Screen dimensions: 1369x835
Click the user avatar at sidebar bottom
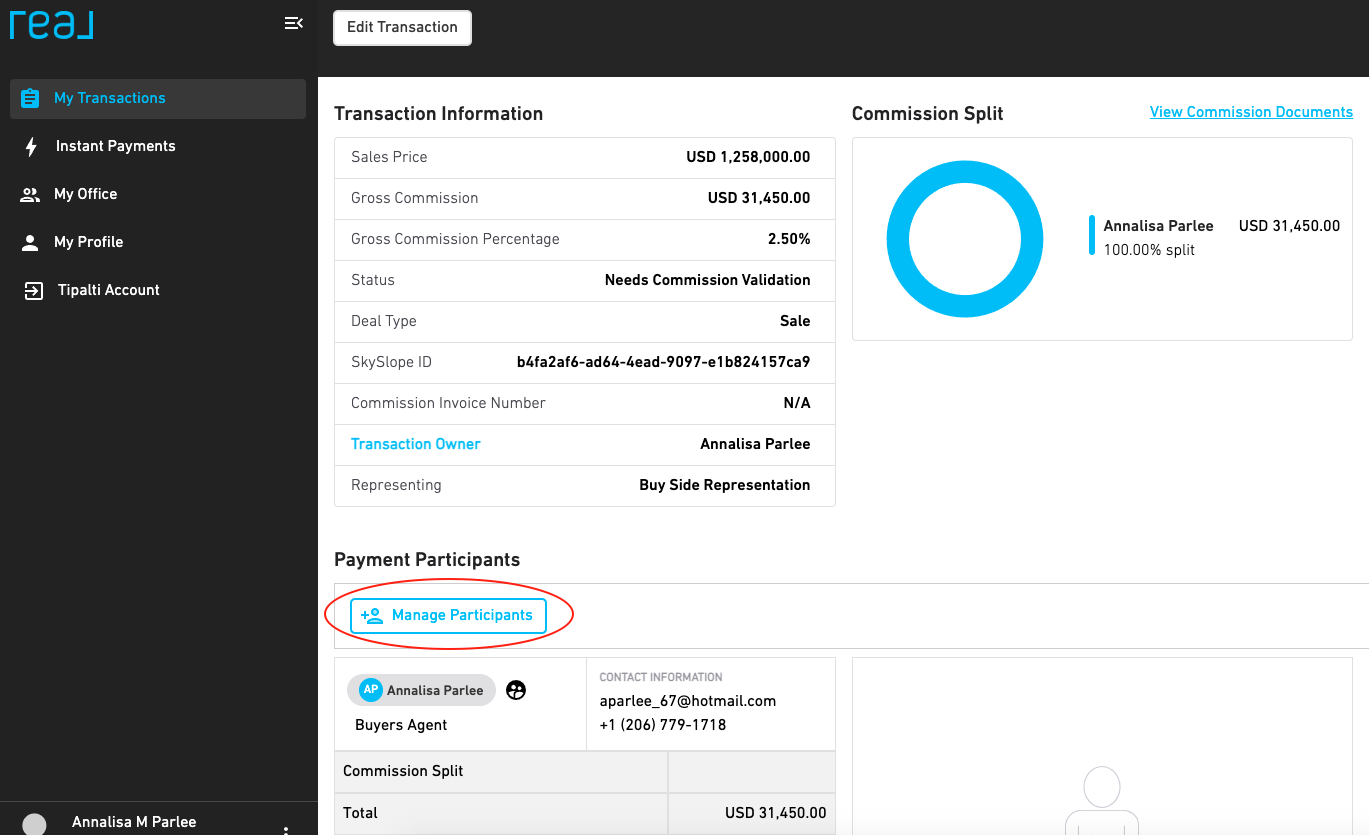[34, 824]
